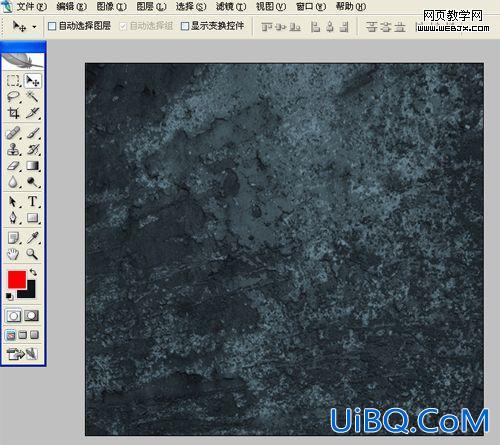Select the Dodge tool
This screenshot has width=500, height=445.
coord(33,181)
